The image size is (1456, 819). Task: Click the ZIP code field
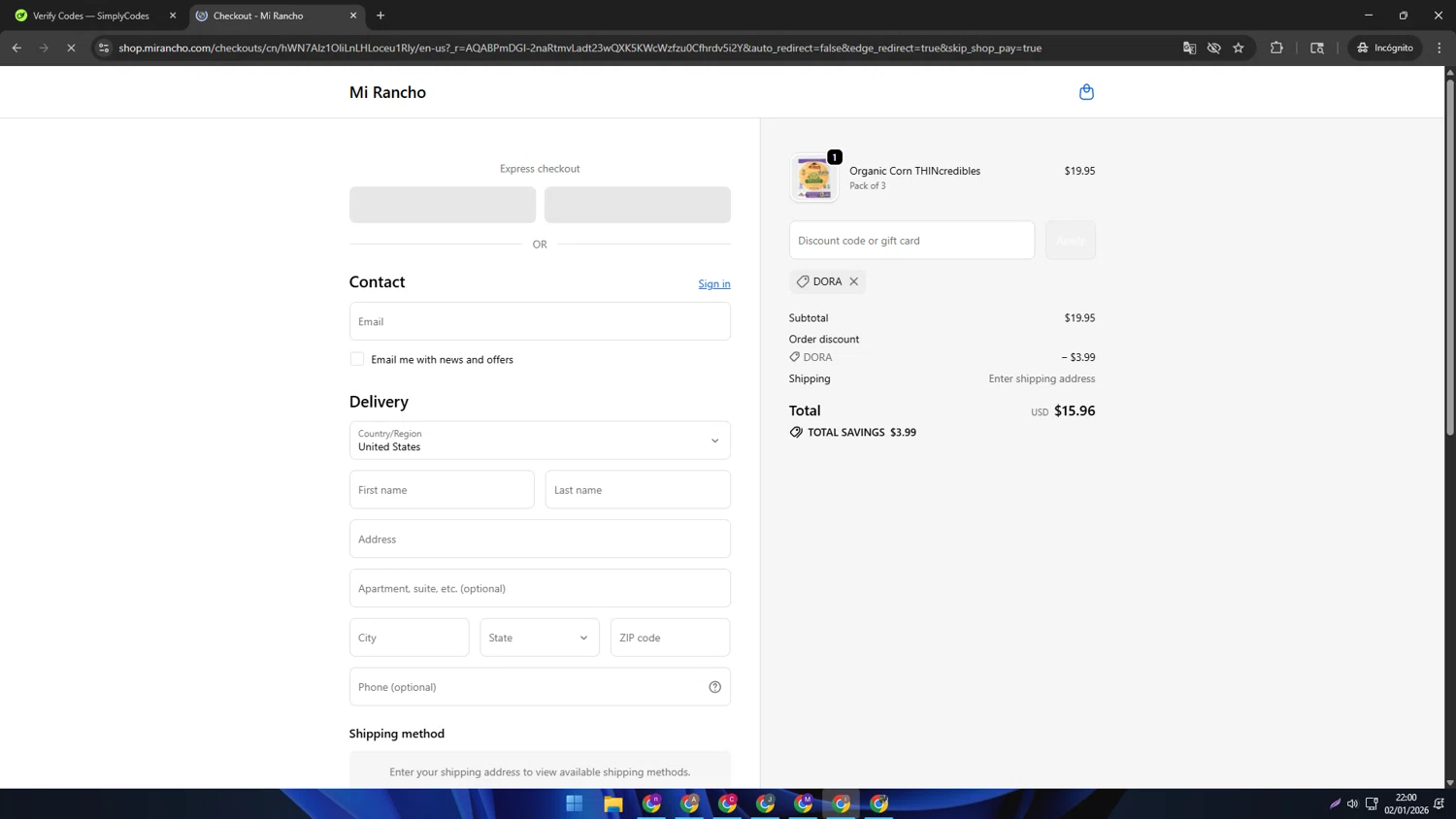tap(671, 638)
